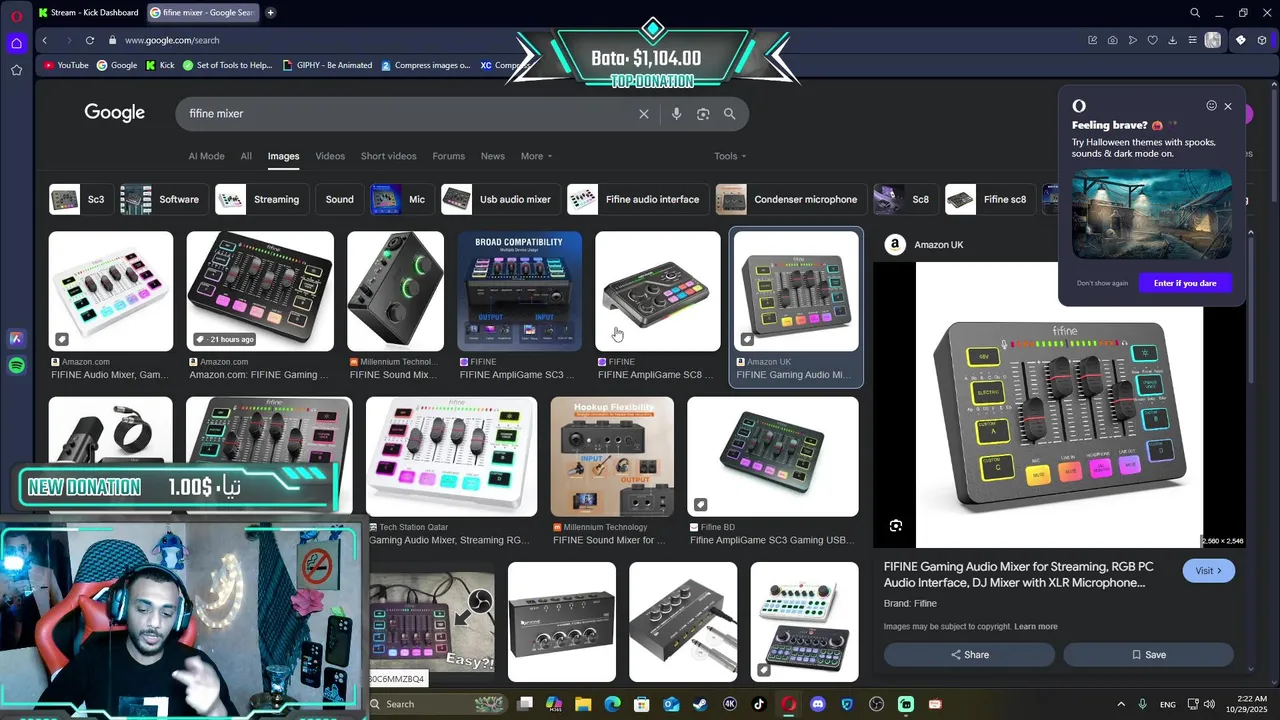
Task: Open Opera sidebar bookmarks star icon
Action: (16, 70)
